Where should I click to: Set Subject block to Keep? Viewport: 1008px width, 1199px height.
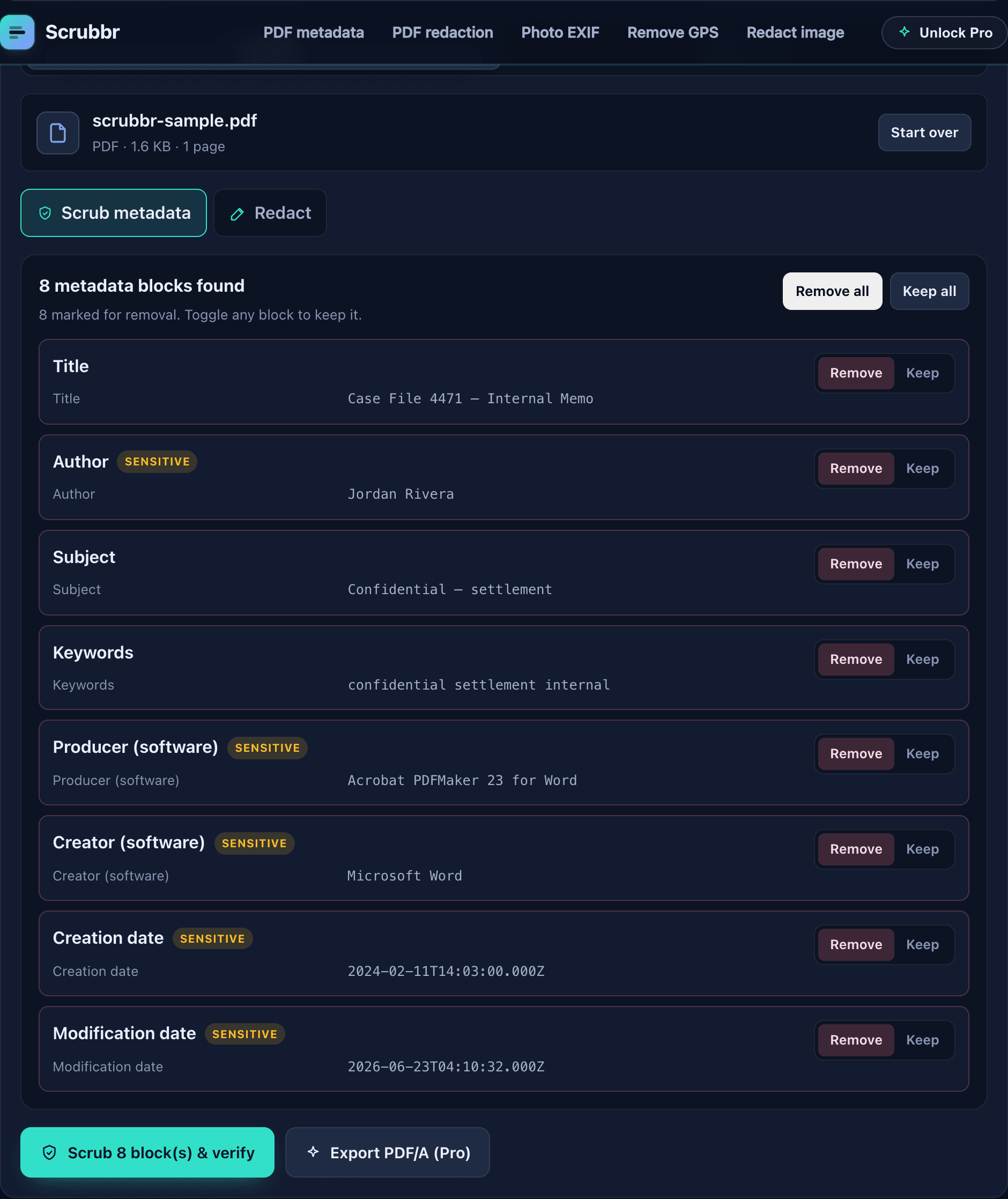coord(922,564)
